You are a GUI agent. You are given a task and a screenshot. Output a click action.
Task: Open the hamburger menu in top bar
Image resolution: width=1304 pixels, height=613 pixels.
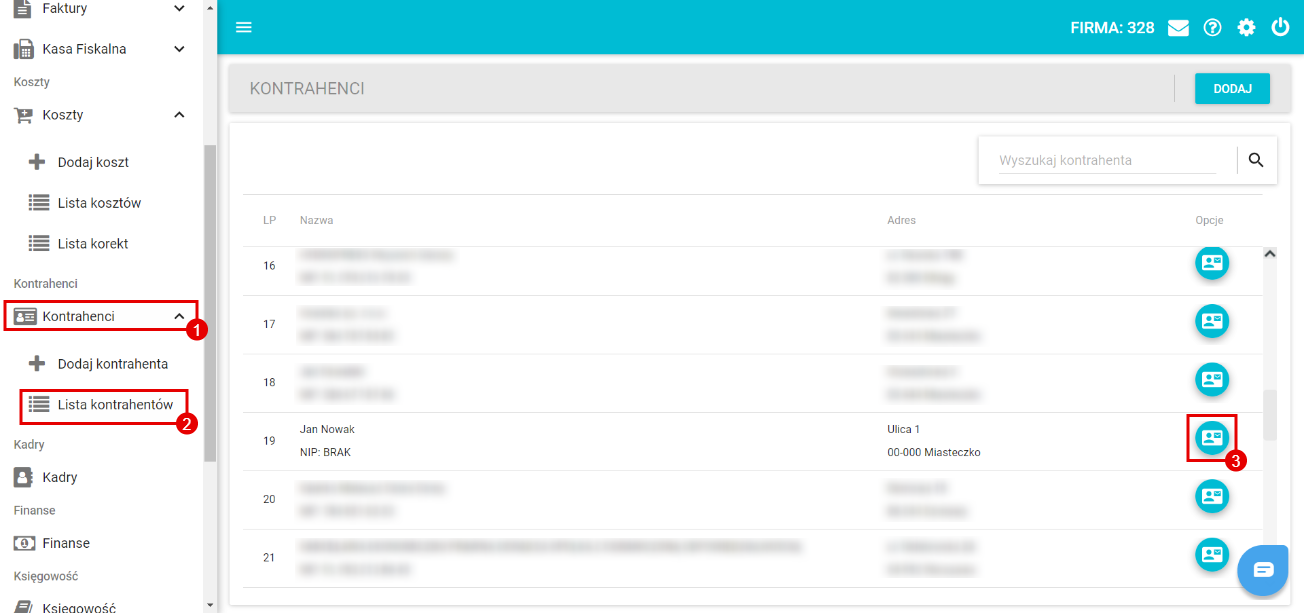[x=243, y=27]
